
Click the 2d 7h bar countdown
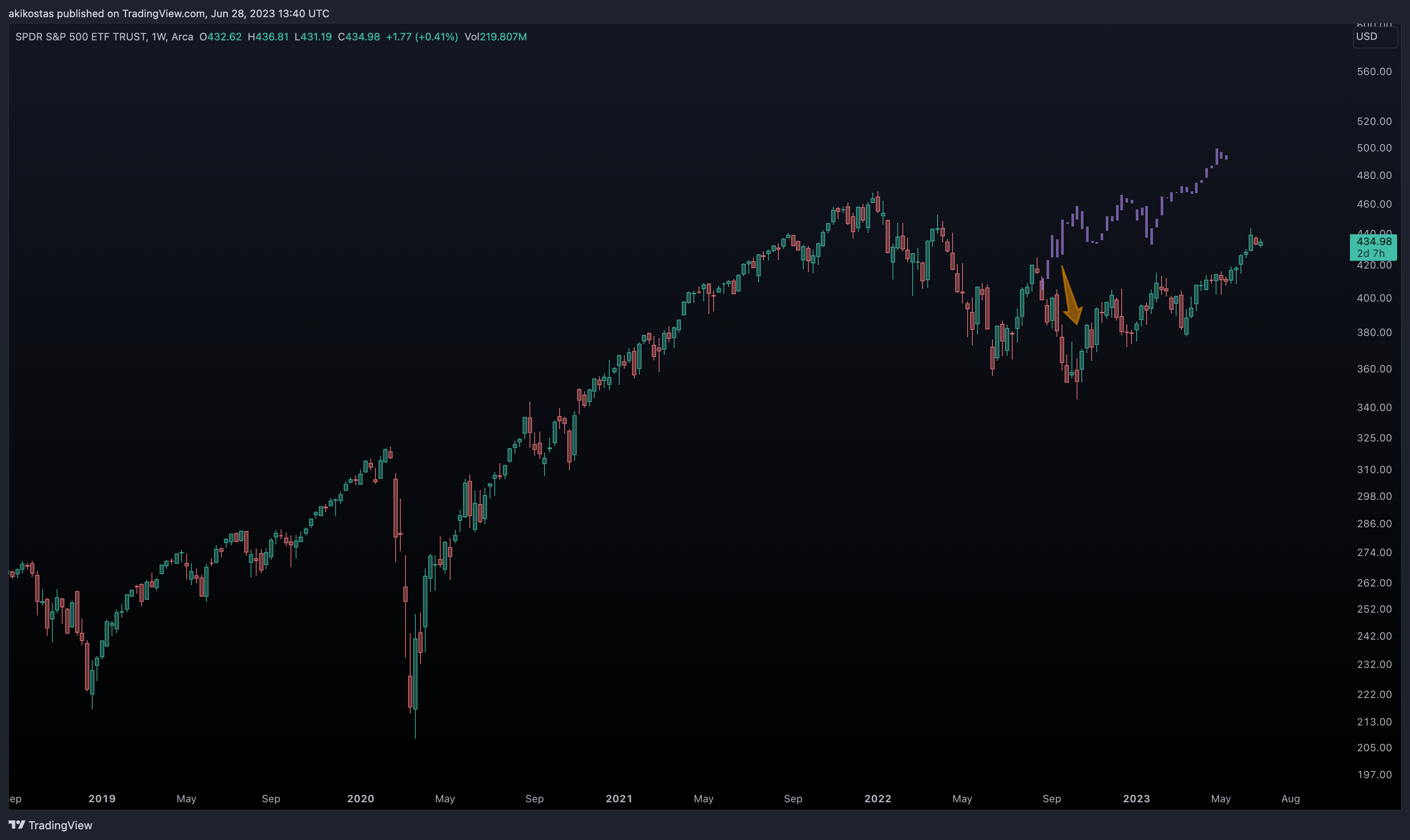click(x=1371, y=253)
